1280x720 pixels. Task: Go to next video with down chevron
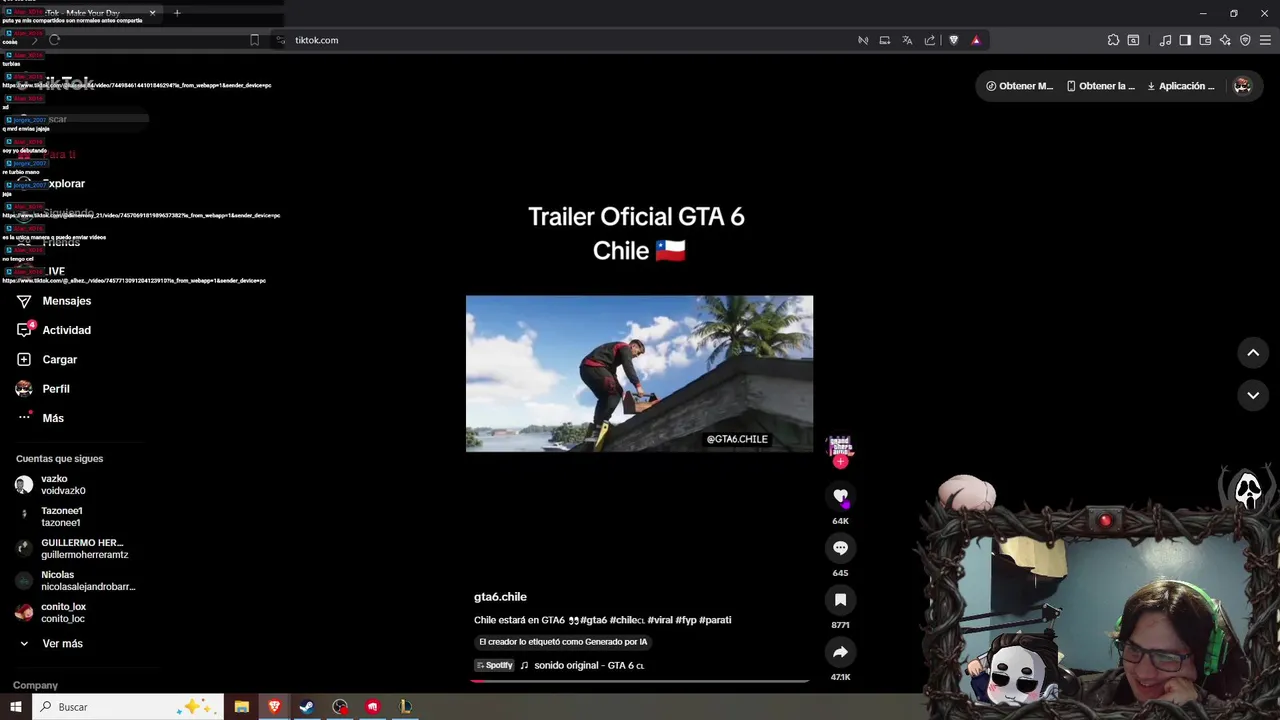1253,395
